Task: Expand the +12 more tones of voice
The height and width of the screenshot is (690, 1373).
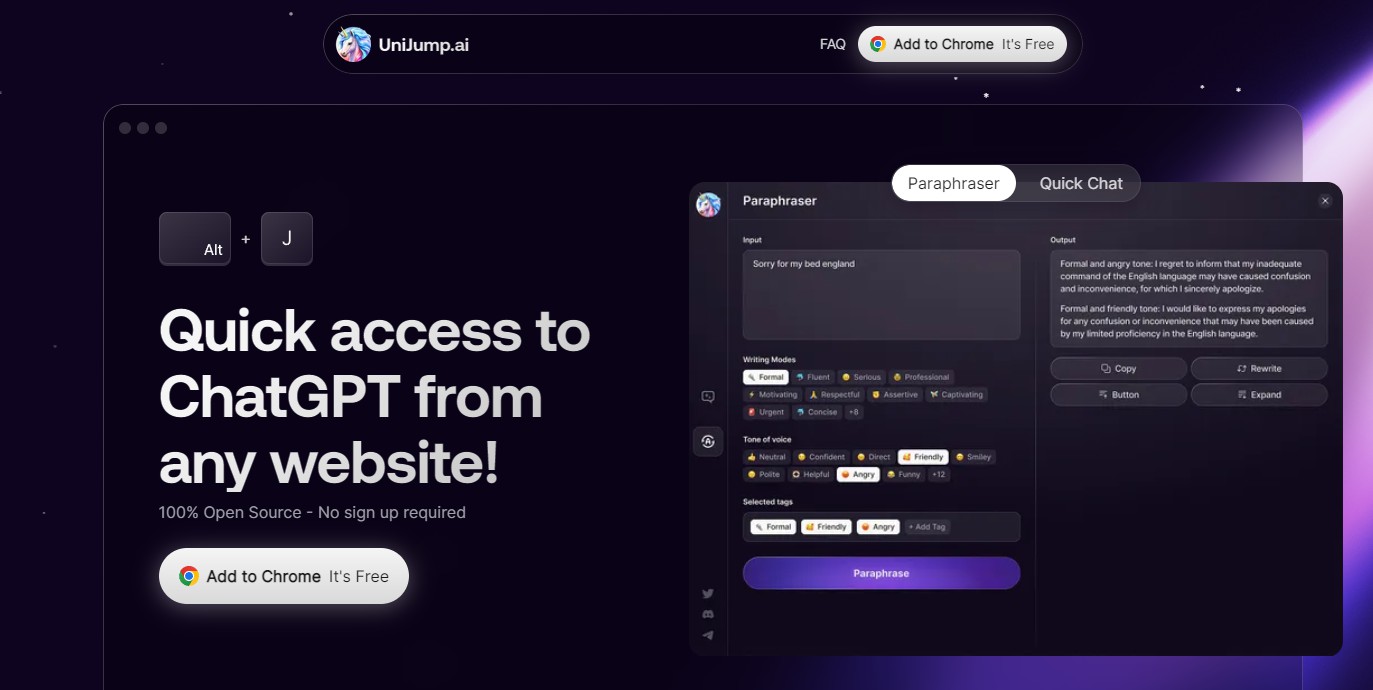Action: (938, 475)
